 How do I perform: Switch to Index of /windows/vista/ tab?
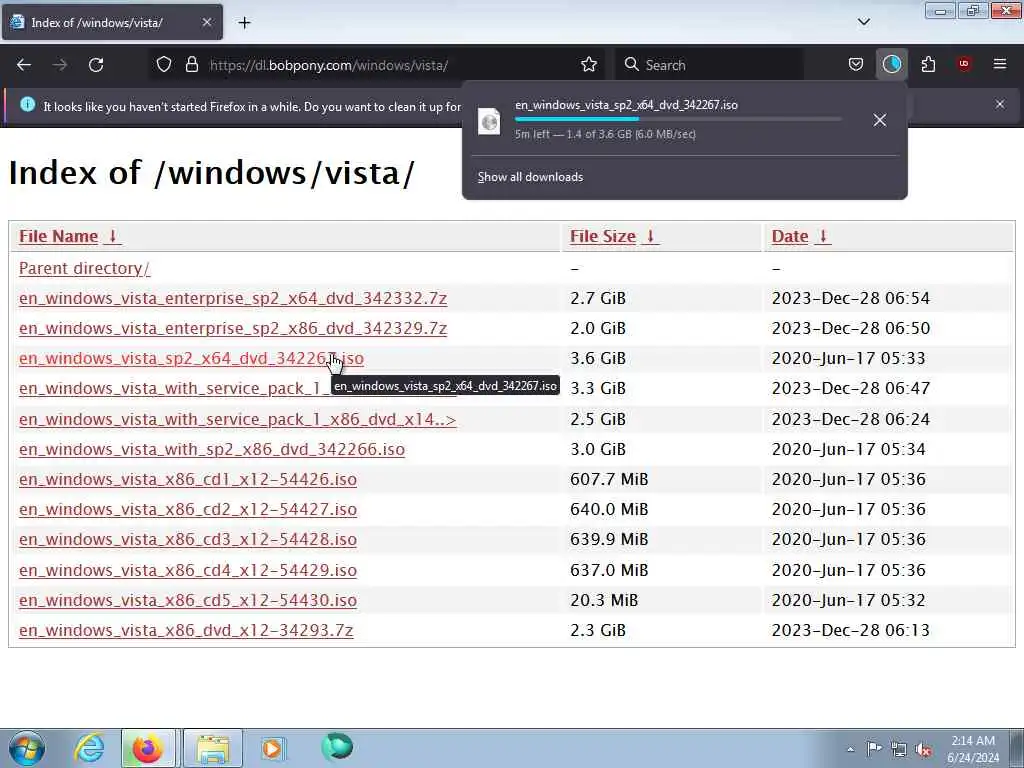pos(112,23)
